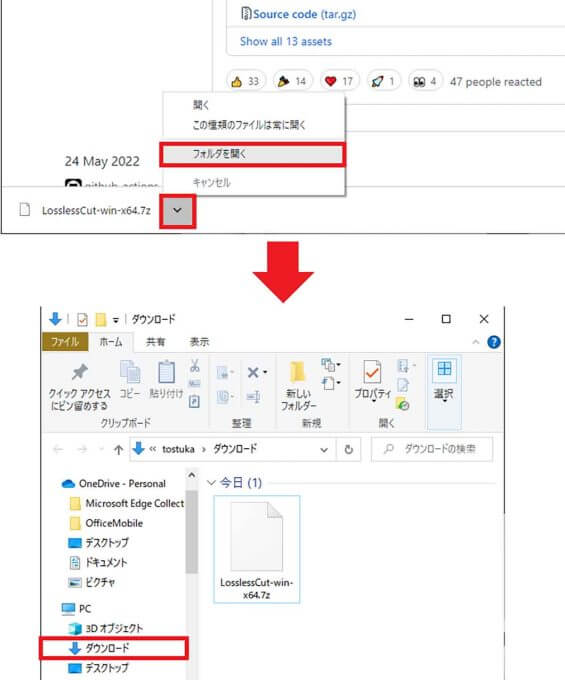Select ダウンロード under PC in navigation pane
The width and height of the screenshot is (565, 680).
click(x=114, y=648)
